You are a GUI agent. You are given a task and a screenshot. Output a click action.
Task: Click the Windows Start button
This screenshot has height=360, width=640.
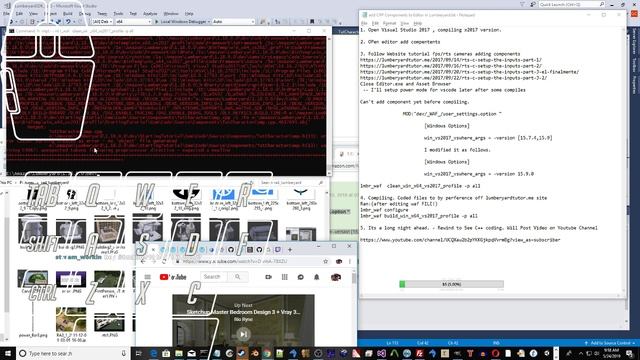coord(7,353)
